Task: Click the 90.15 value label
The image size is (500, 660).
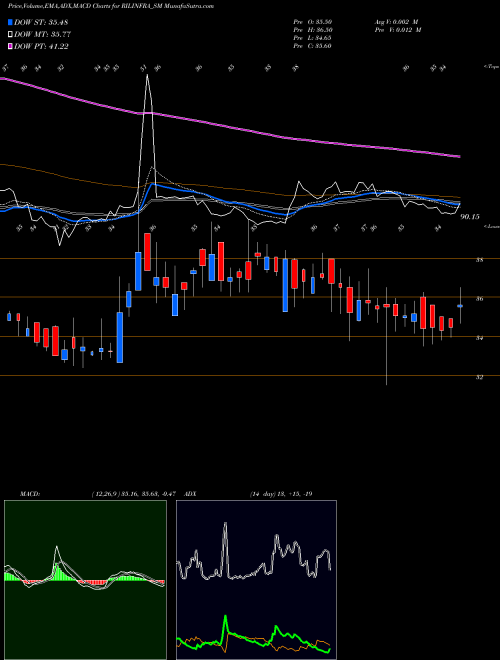Action: point(470,217)
